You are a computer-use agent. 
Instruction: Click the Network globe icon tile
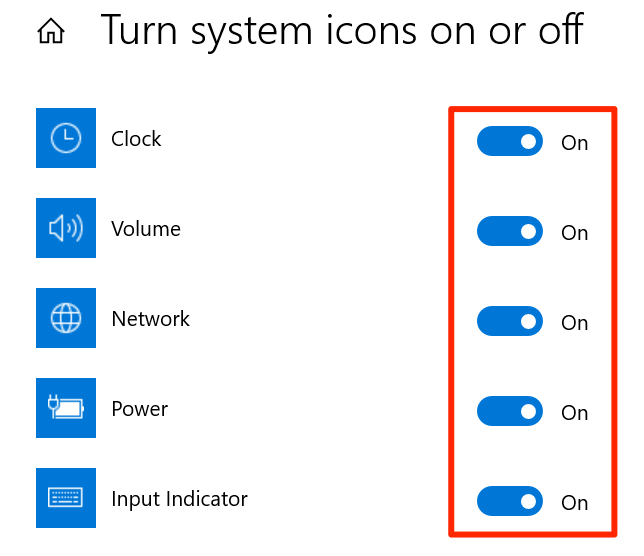[x=66, y=318]
